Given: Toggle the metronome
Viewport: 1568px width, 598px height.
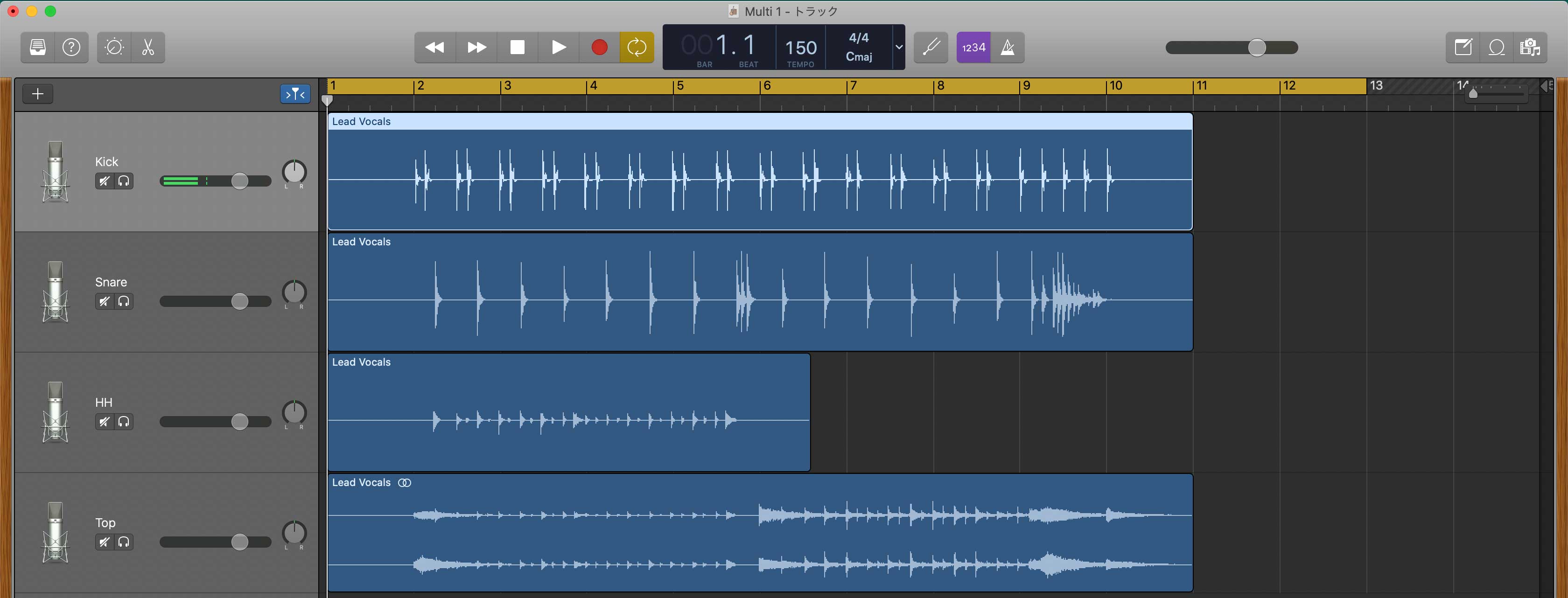Looking at the screenshot, I should (x=1008, y=48).
